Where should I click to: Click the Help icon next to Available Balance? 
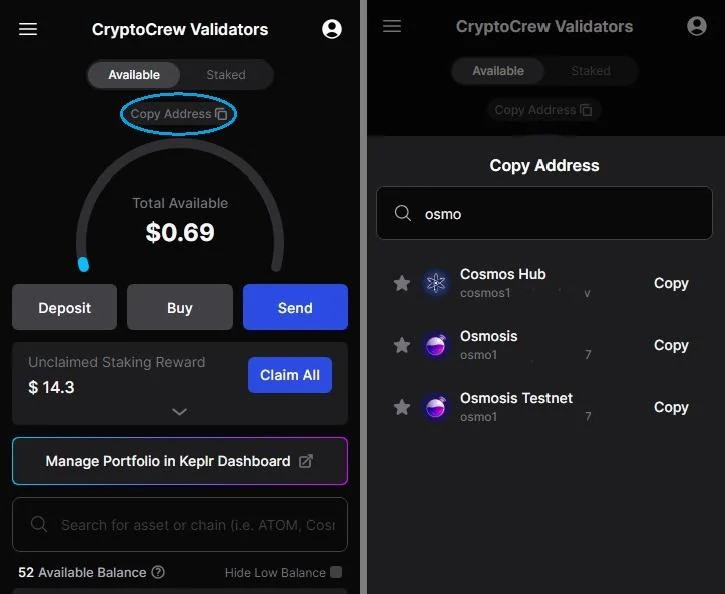[158, 572]
